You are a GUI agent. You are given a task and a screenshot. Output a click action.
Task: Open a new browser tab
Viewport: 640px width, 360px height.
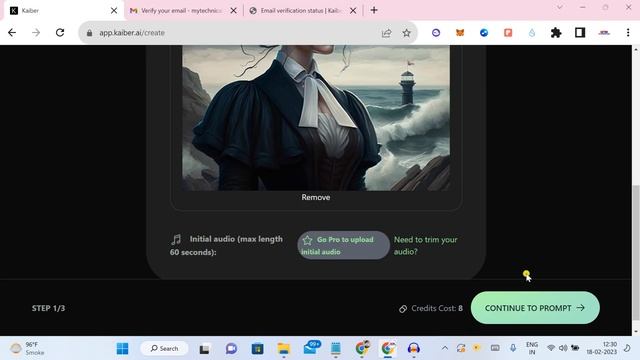(374, 10)
